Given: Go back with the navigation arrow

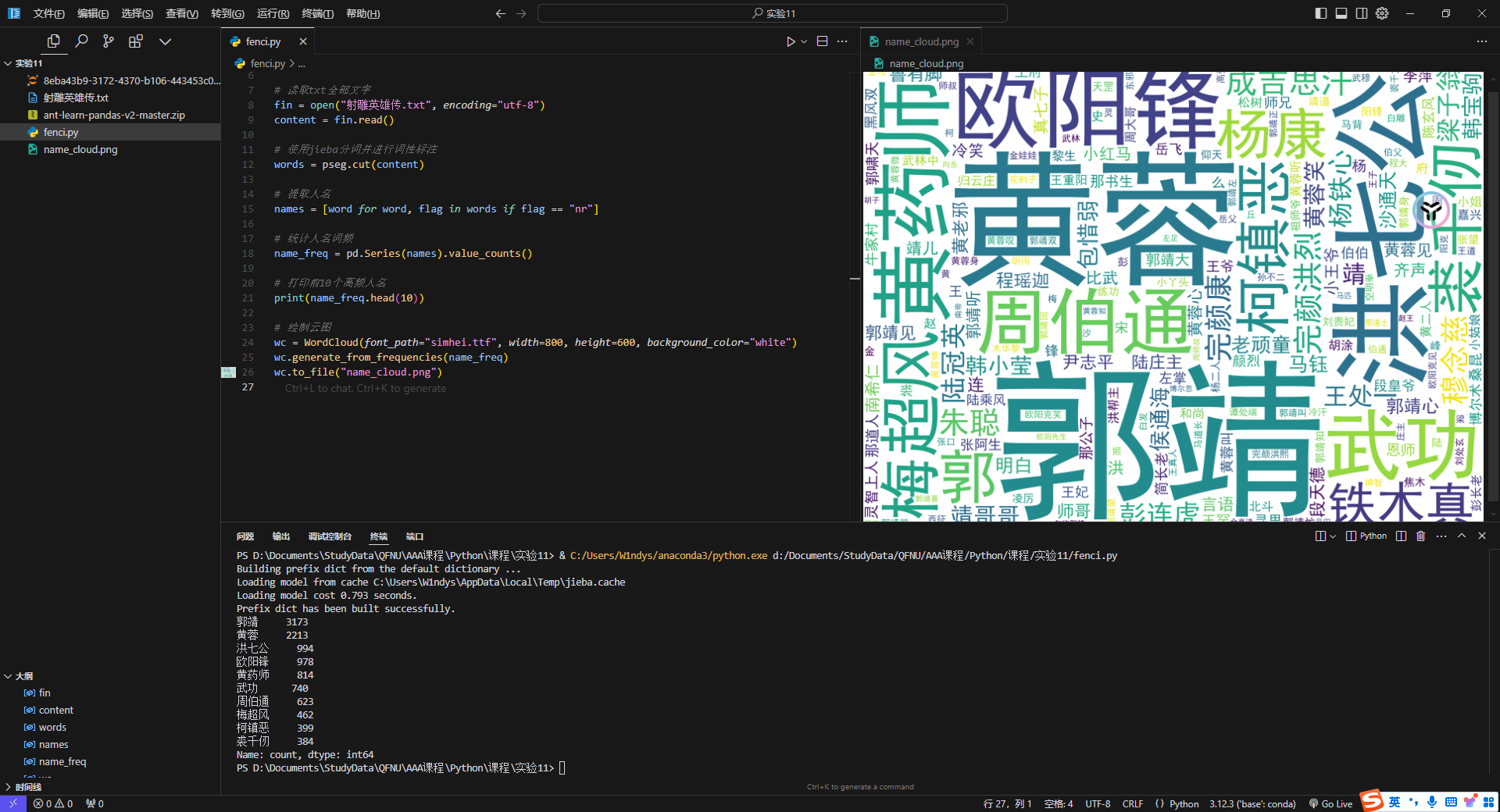Looking at the screenshot, I should coord(501,13).
